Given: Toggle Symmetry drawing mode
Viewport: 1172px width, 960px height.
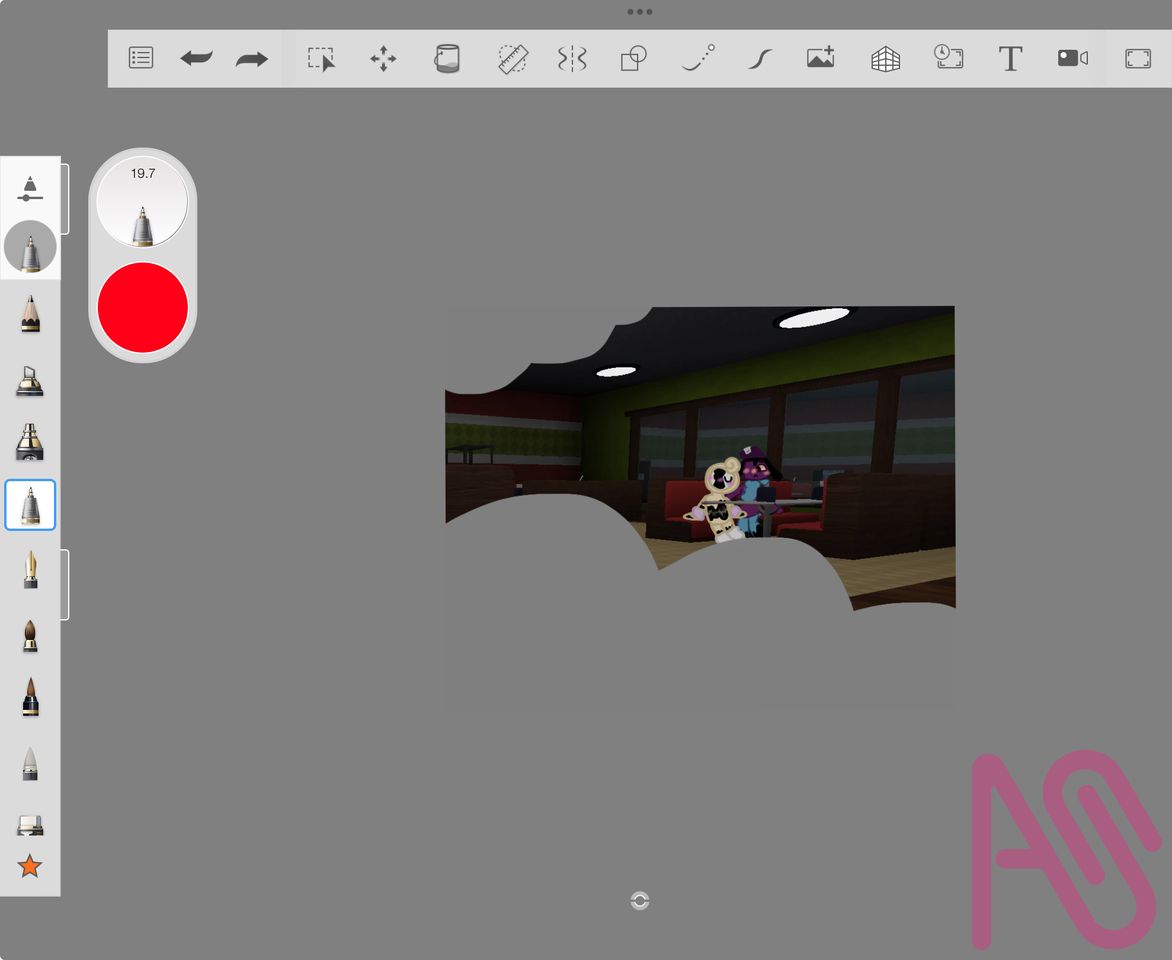Looking at the screenshot, I should coord(572,59).
